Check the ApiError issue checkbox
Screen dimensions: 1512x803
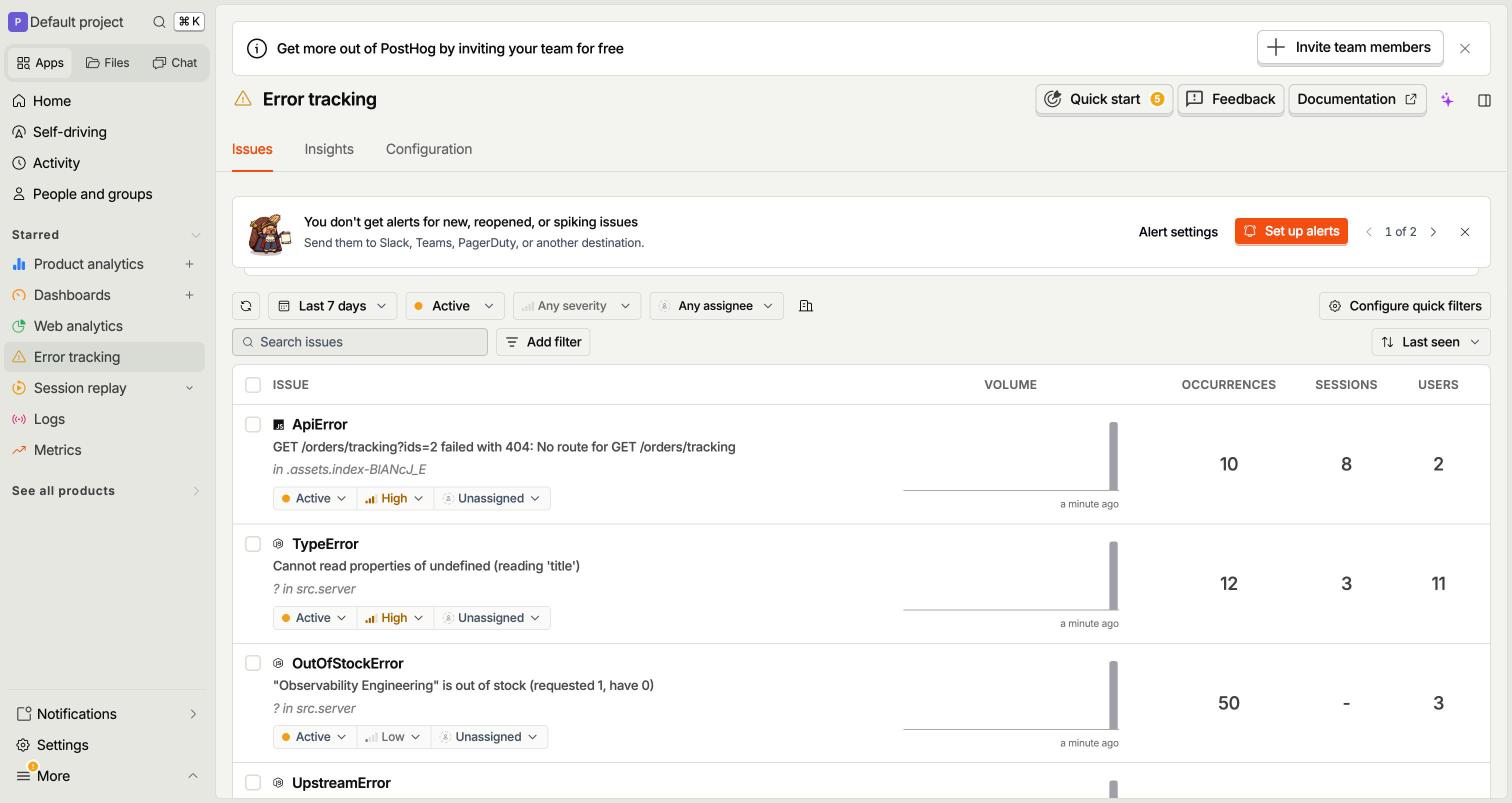[x=253, y=425]
